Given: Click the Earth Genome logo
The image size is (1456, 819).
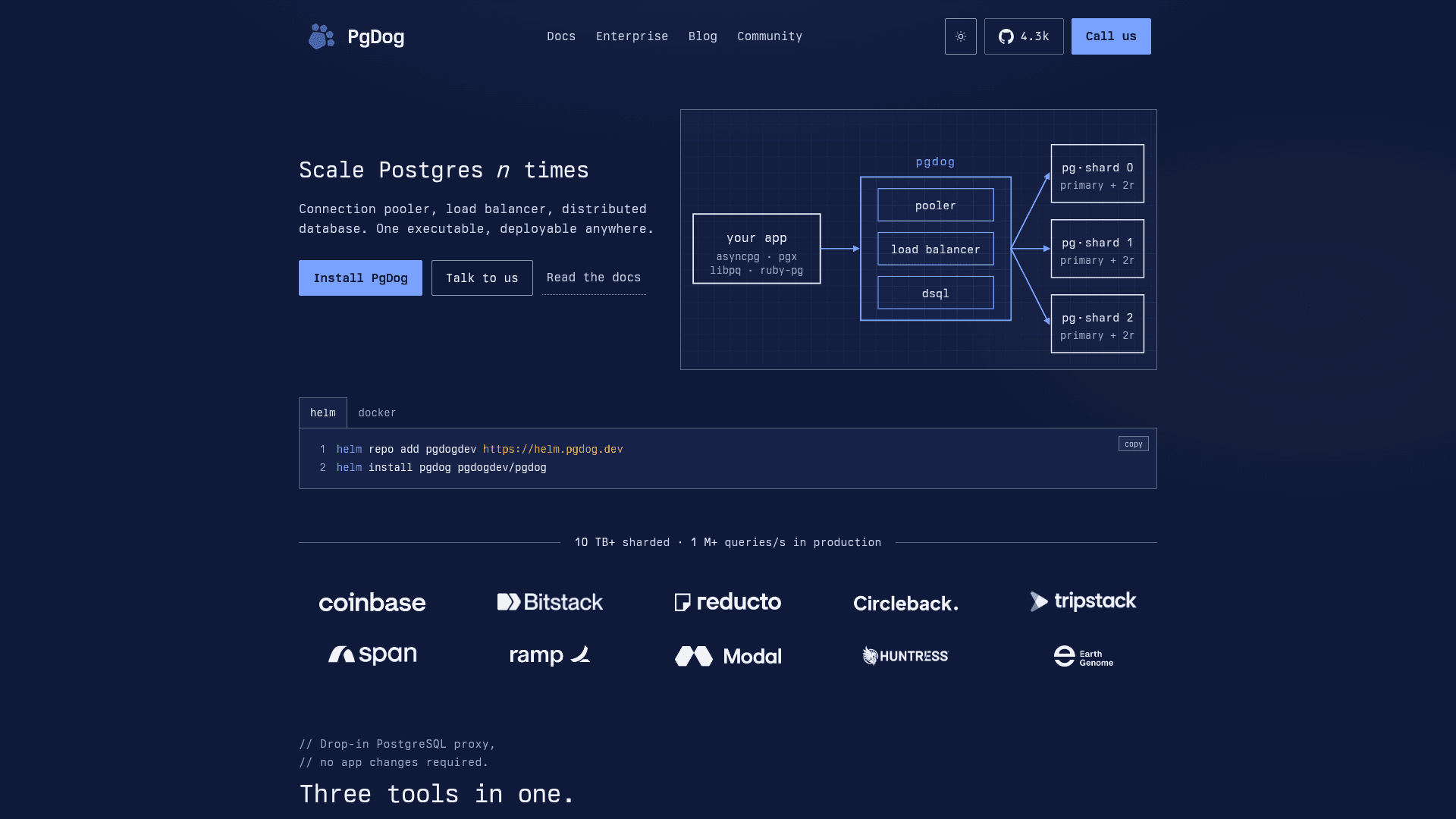Looking at the screenshot, I should click(1083, 656).
